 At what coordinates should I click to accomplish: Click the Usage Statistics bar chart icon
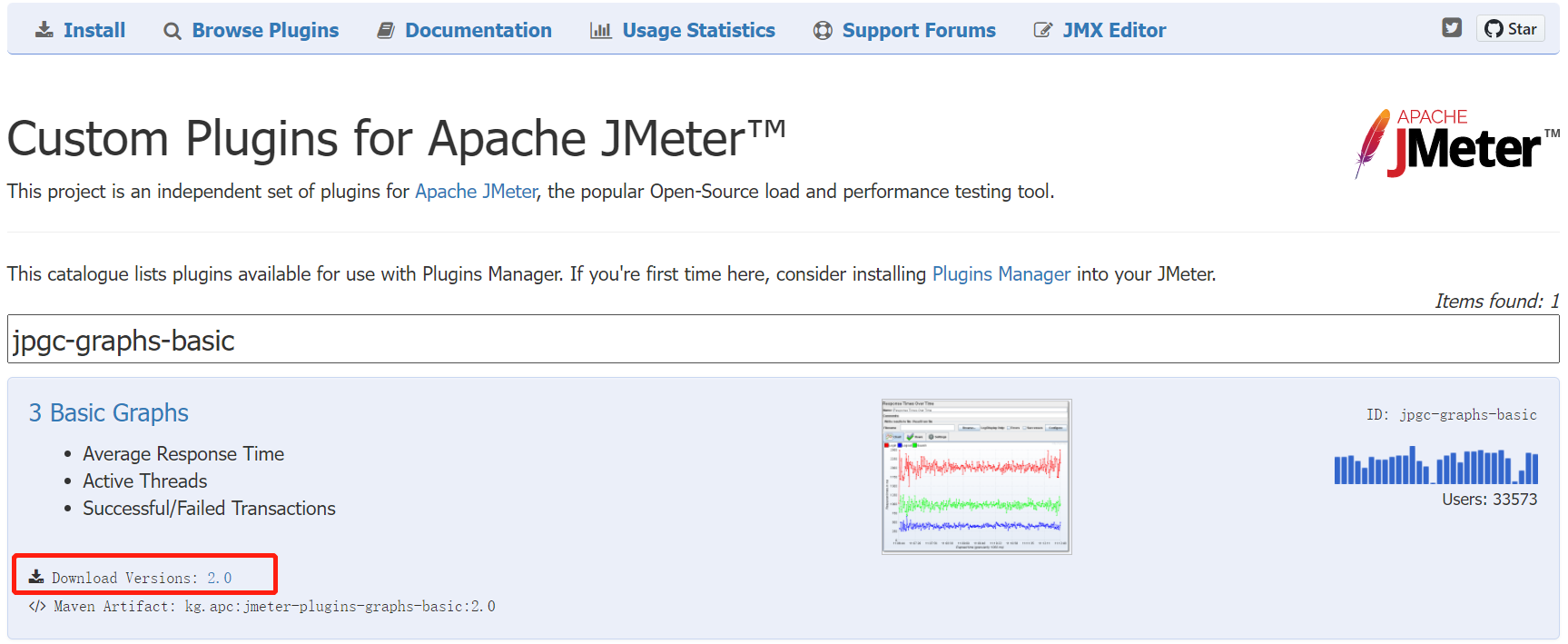[600, 31]
